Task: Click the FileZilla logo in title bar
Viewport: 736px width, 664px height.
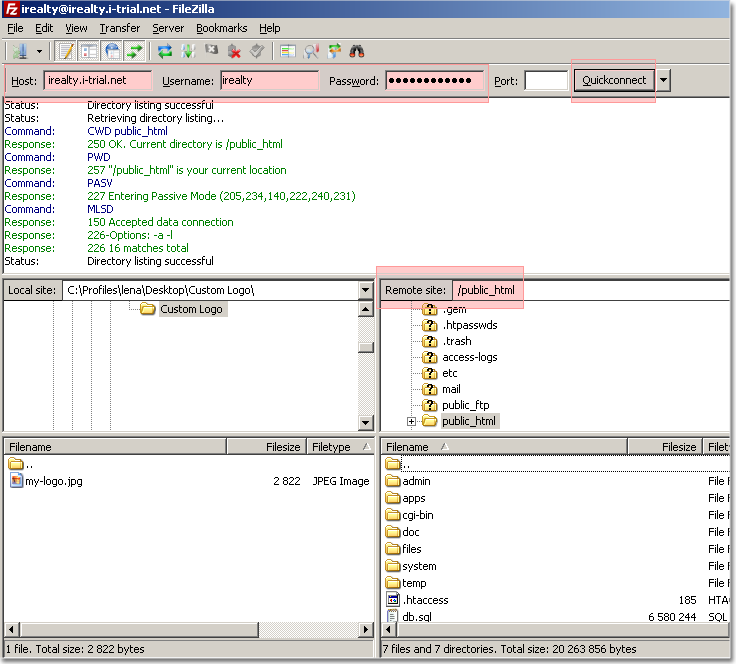Action: [x=11, y=9]
